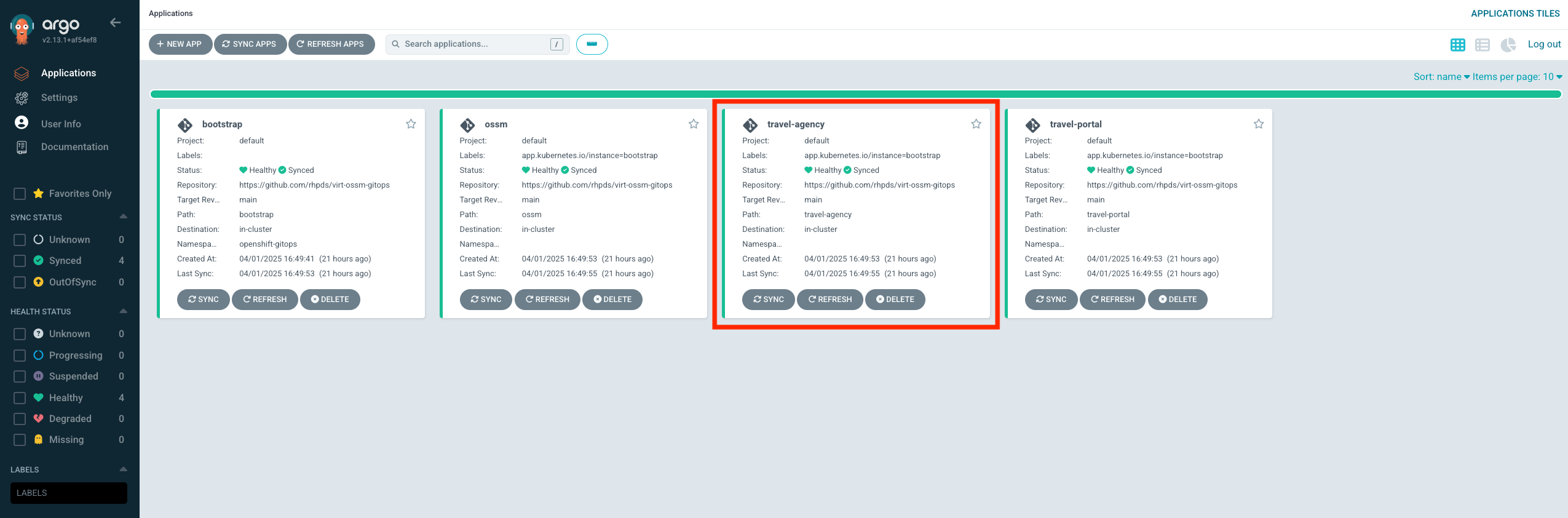Screen dimensions: 1568x518
Task: Open the Sort: name dropdown
Action: pyautogui.click(x=1441, y=77)
